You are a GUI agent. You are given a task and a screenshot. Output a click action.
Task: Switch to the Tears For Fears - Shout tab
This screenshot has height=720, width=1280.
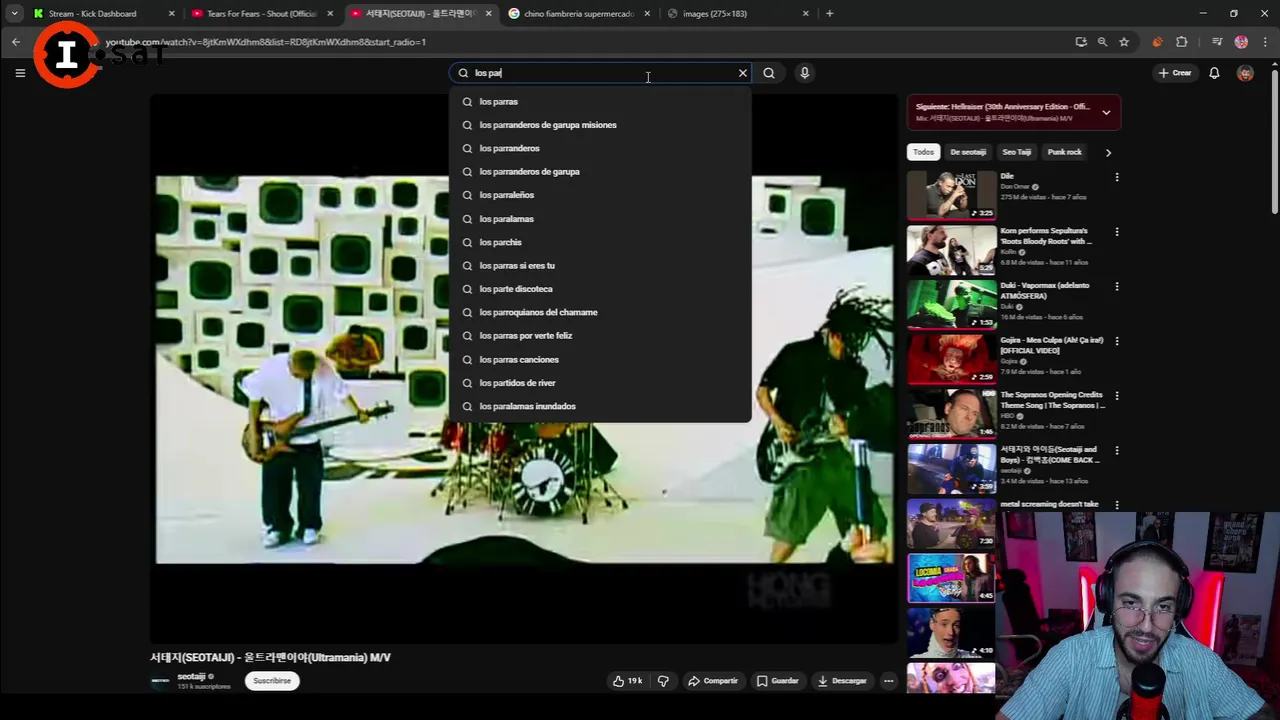tap(260, 14)
